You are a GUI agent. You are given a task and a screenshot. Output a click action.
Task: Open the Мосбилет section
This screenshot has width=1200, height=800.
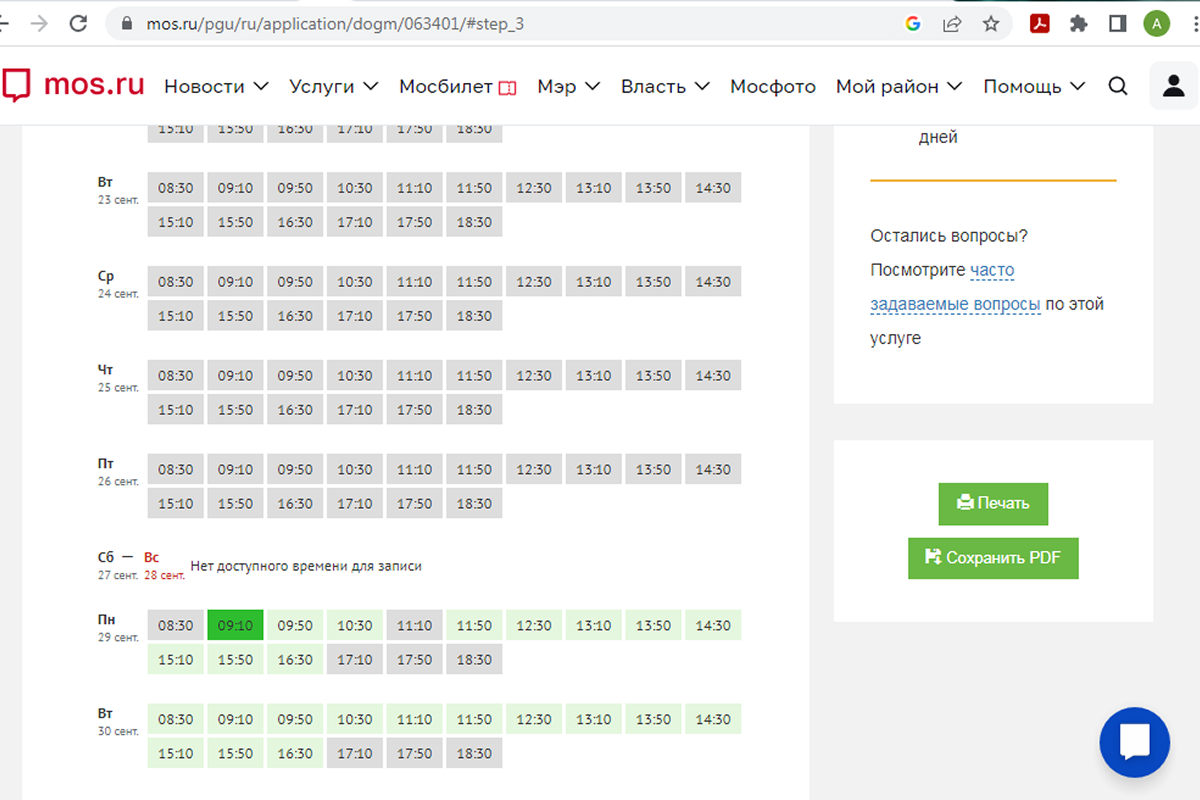458,87
